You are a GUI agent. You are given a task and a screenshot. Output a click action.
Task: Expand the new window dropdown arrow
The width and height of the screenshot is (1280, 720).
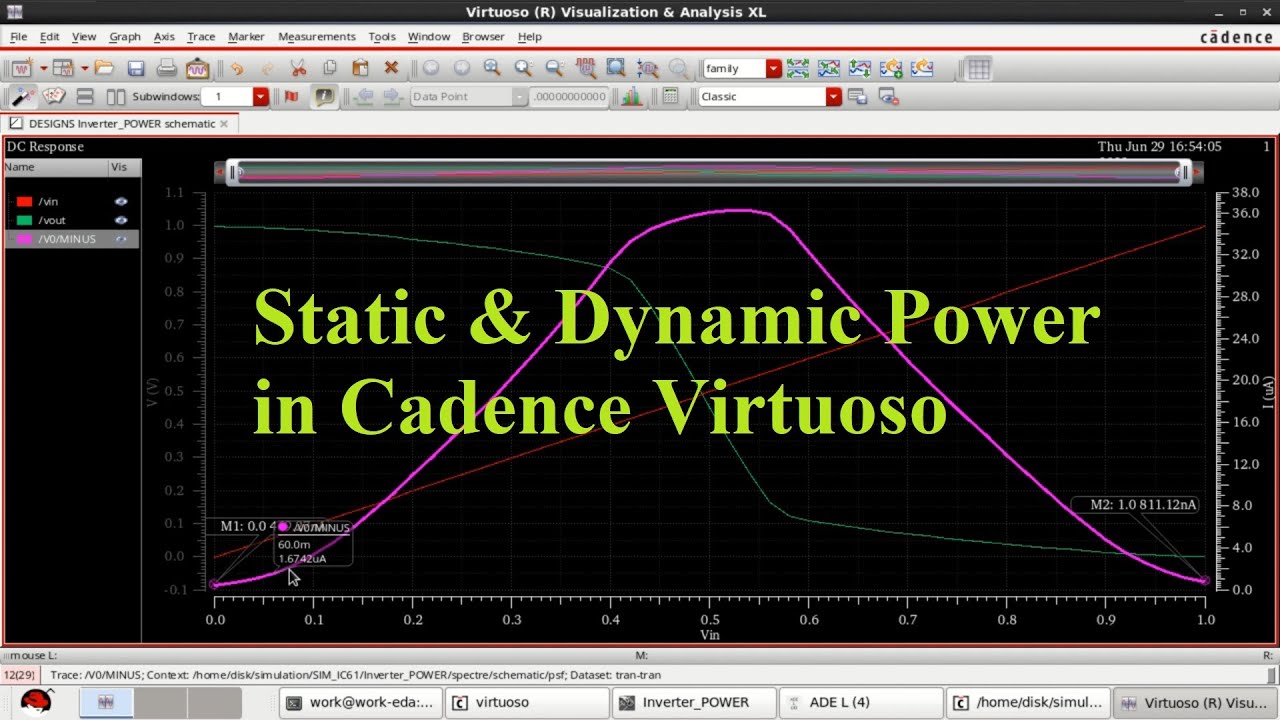[x=43, y=68]
